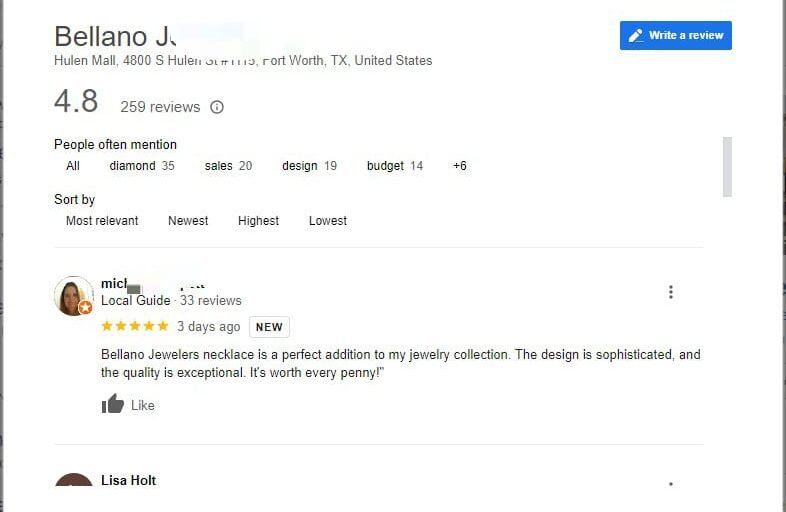Screen dimensions: 786x512
Task: Sort reviews by Newest
Action: tap(188, 221)
